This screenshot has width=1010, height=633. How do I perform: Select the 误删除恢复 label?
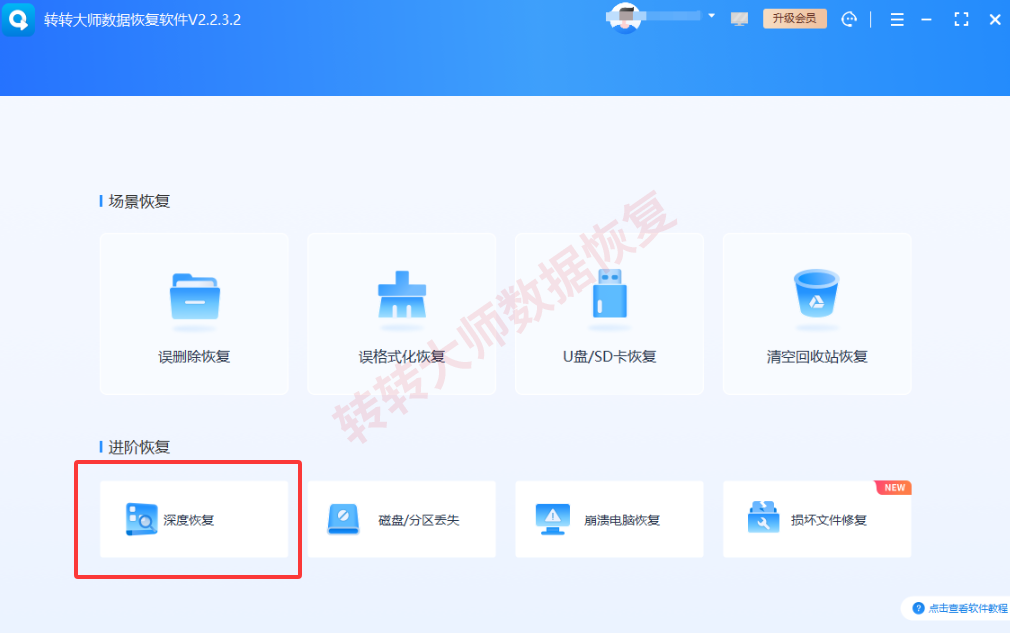(x=195, y=357)
